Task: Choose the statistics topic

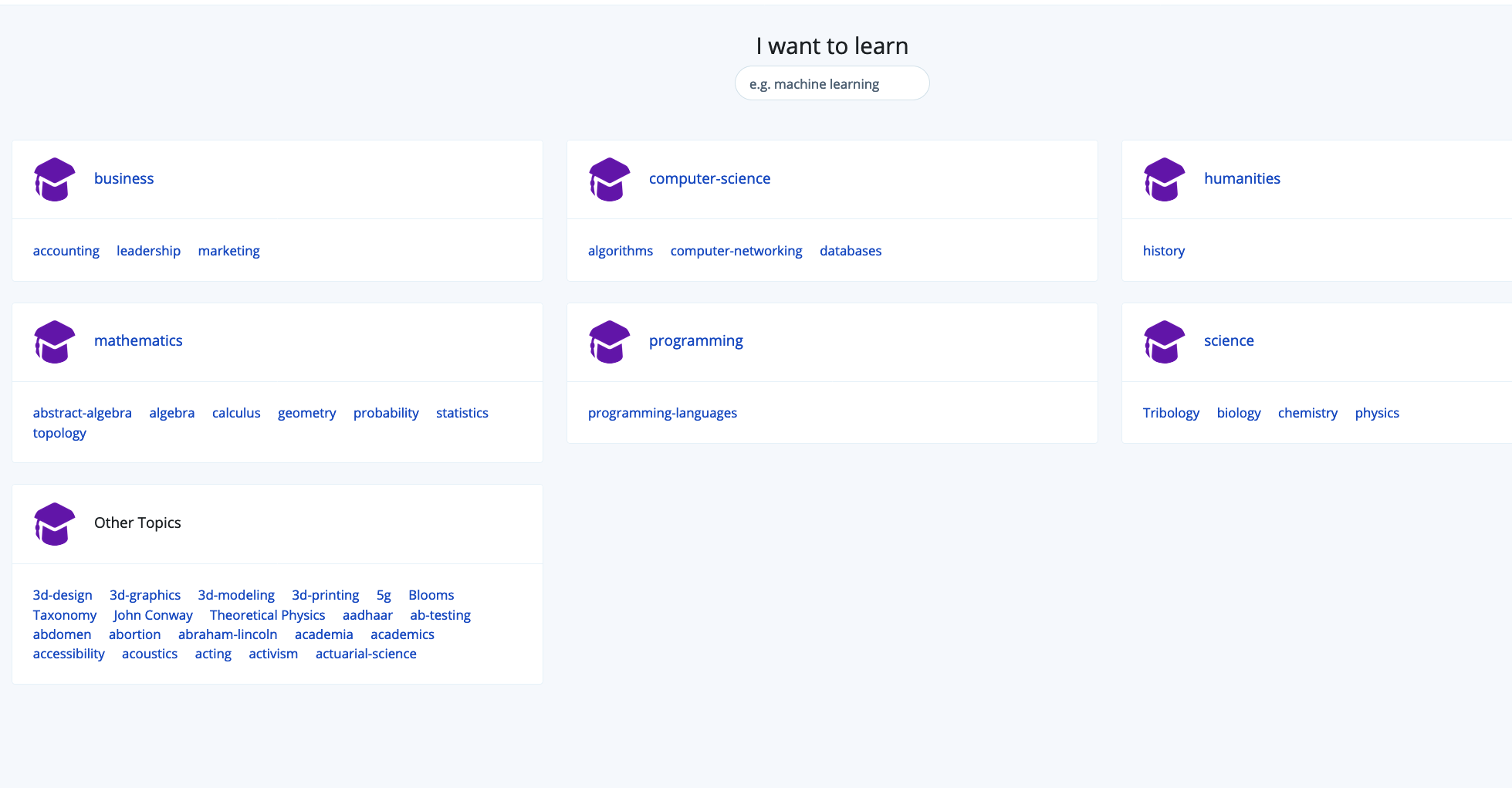Action: click(x=462, y=413)
